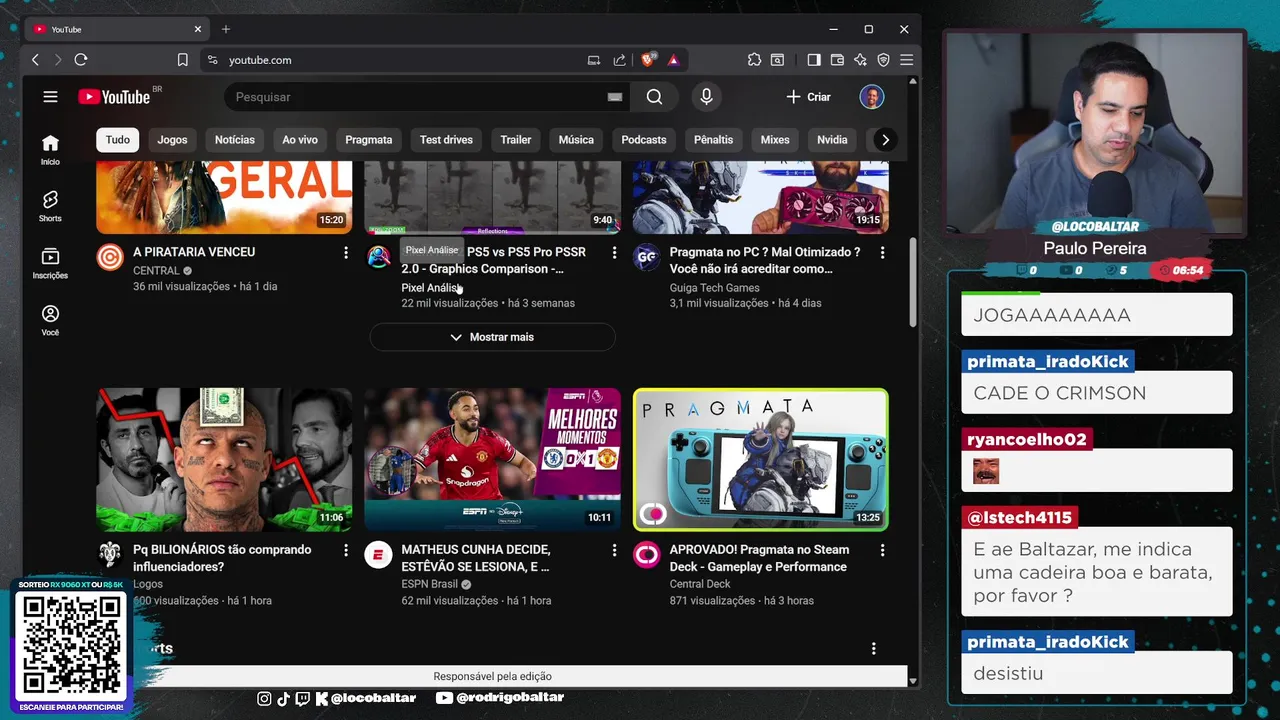Close the YouTube browser tab
1280x720 pixels.
point(198,29)
